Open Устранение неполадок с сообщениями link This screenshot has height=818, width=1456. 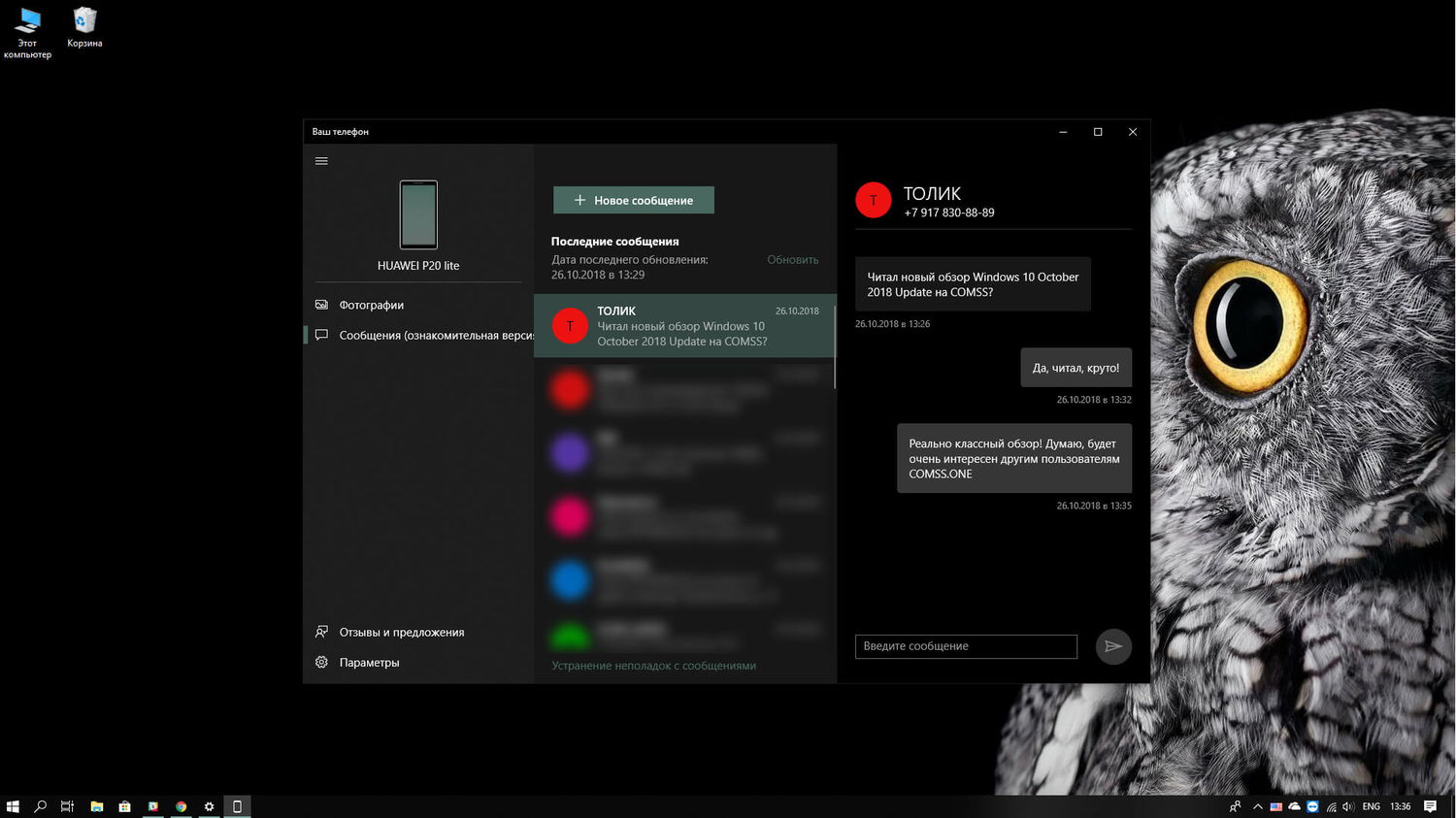tap(653, 666)
